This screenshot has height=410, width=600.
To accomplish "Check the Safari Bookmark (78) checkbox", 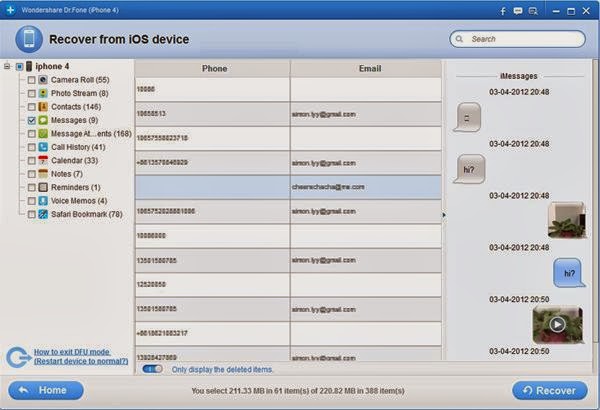I will (x=31, y=214).
